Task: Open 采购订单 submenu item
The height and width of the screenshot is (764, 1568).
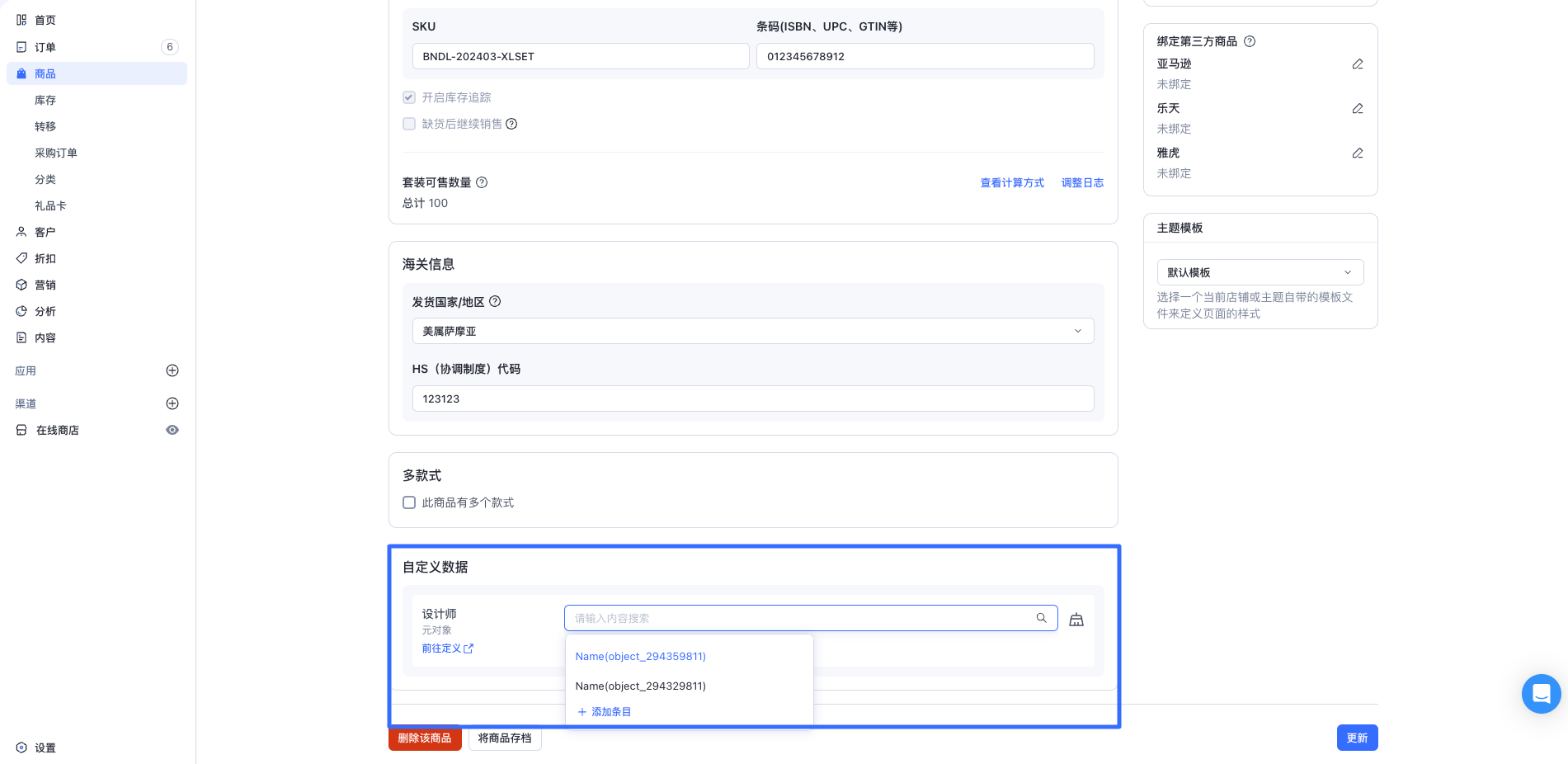Action: [56, 153]
